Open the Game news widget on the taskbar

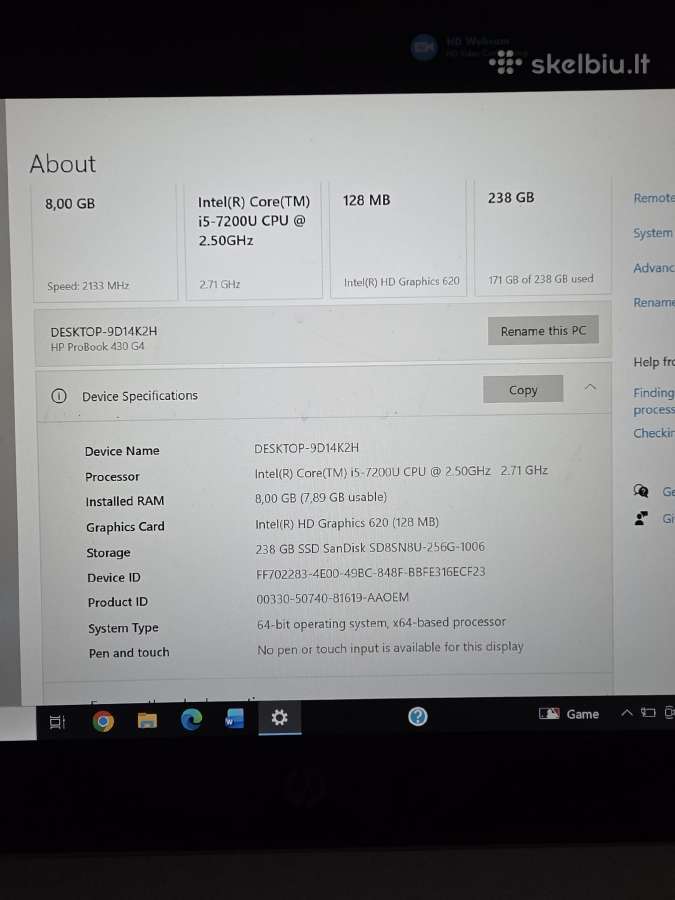click(569, 714)
